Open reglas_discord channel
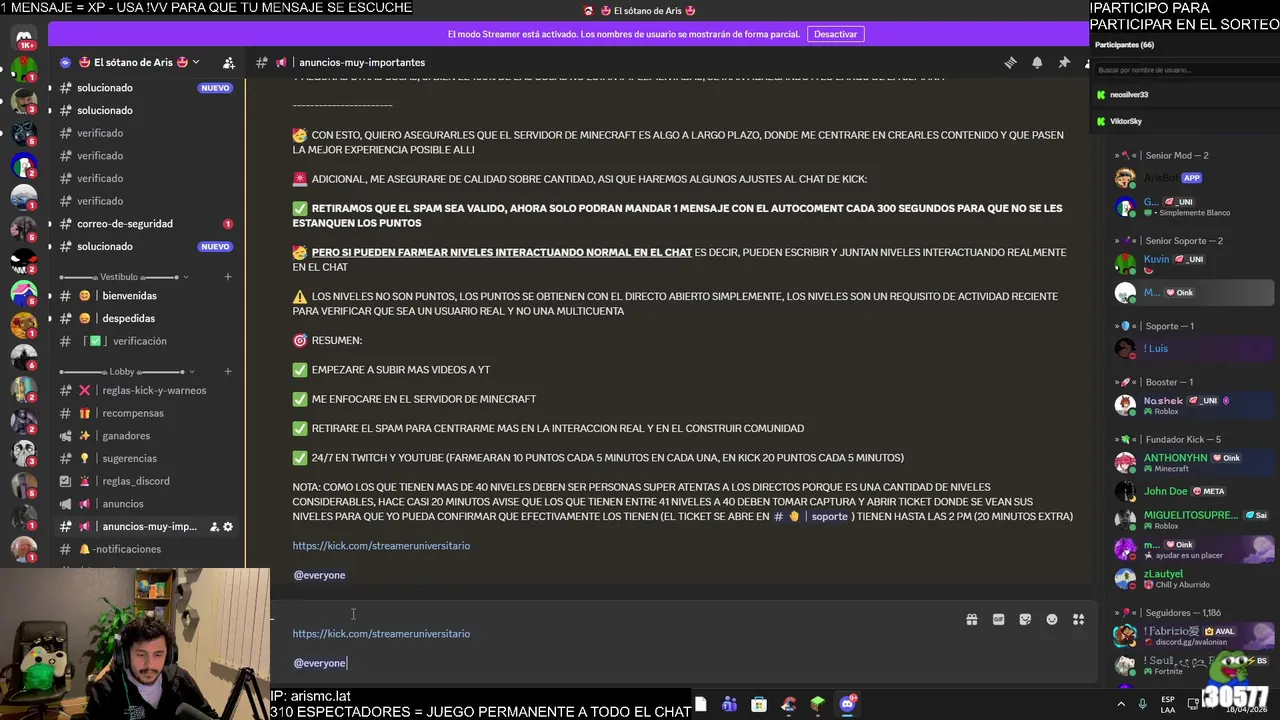This screenshot has width=1280, height=720. tap(146, 481)
